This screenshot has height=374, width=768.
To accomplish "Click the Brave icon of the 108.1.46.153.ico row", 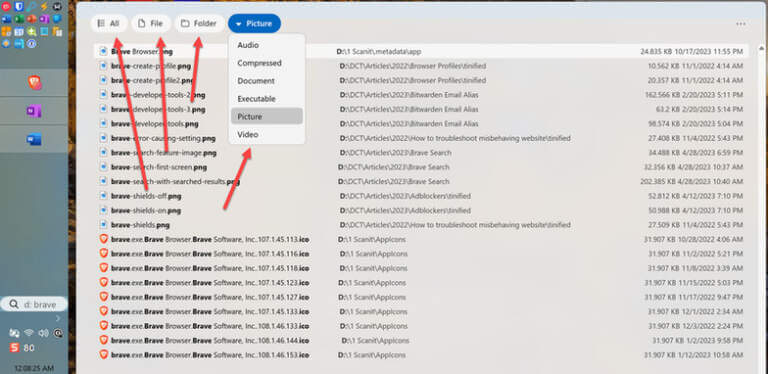I will tap(104, 354).
